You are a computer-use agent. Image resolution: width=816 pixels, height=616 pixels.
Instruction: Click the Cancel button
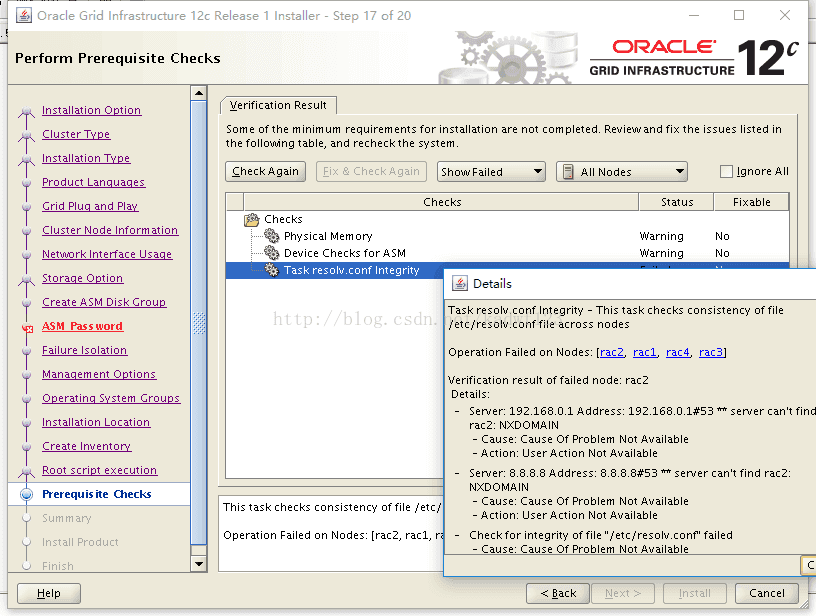(767, 593)
